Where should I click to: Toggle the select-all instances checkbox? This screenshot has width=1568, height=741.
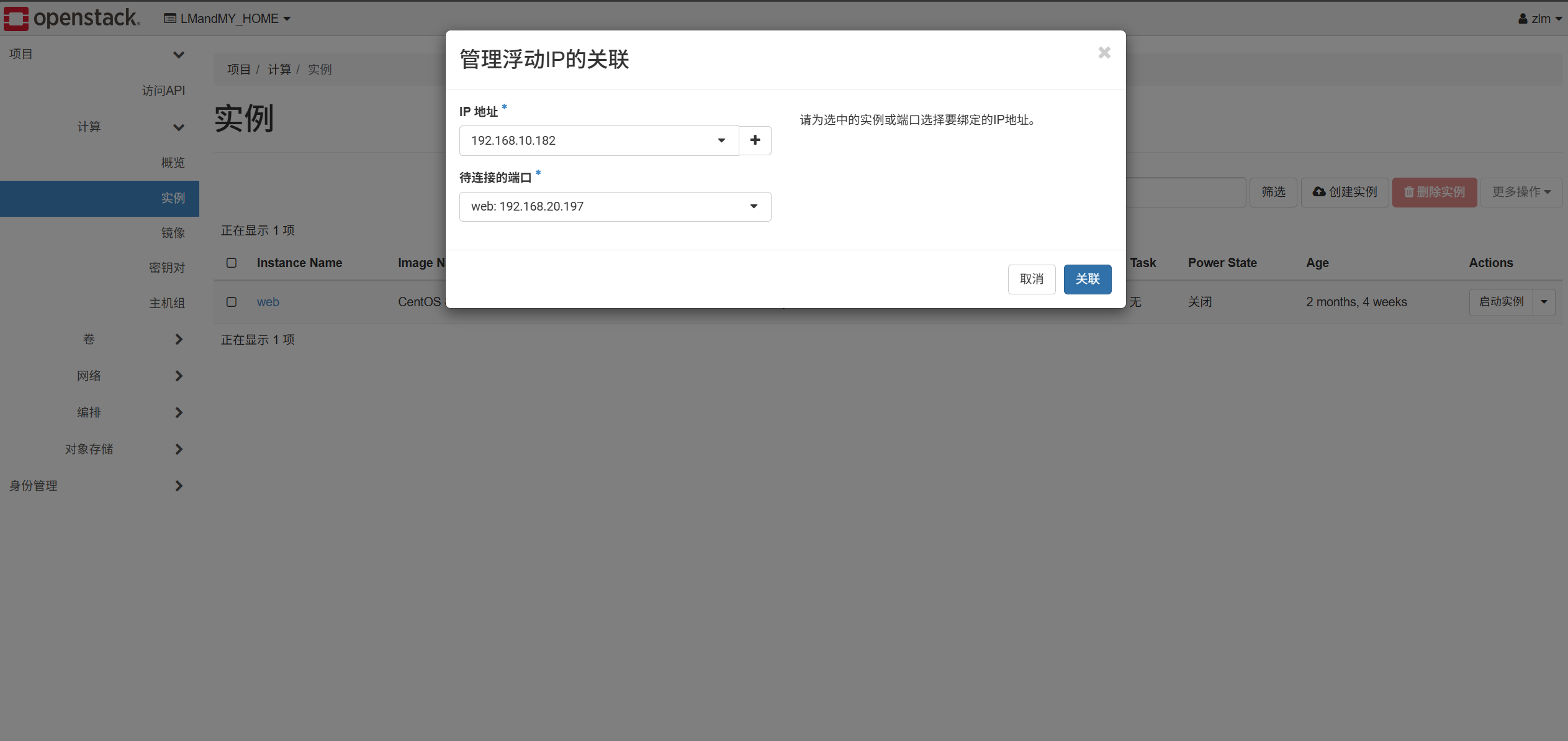pos(232,263)
